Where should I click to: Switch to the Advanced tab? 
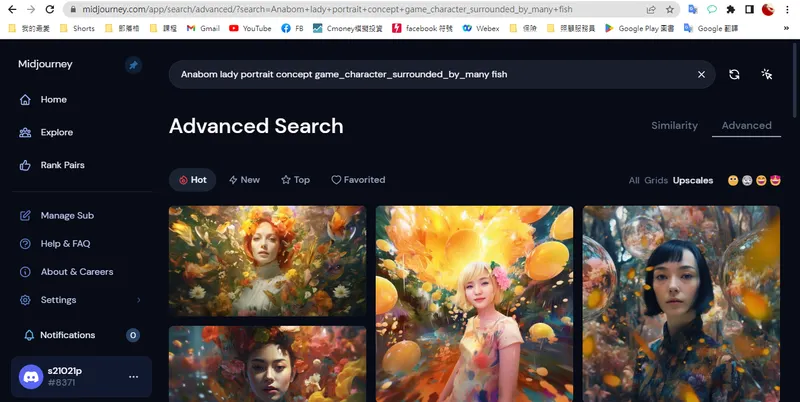coord(746,125)
